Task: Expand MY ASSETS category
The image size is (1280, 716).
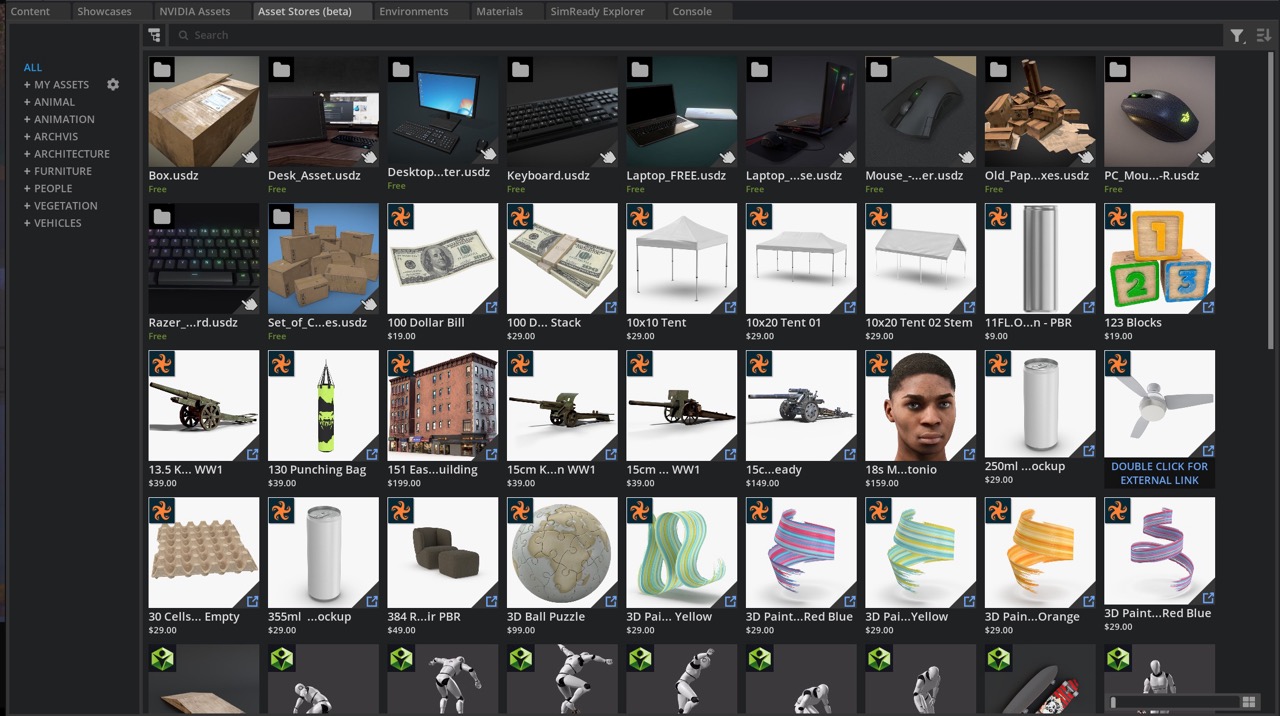Action: click(x=28, y=85)
